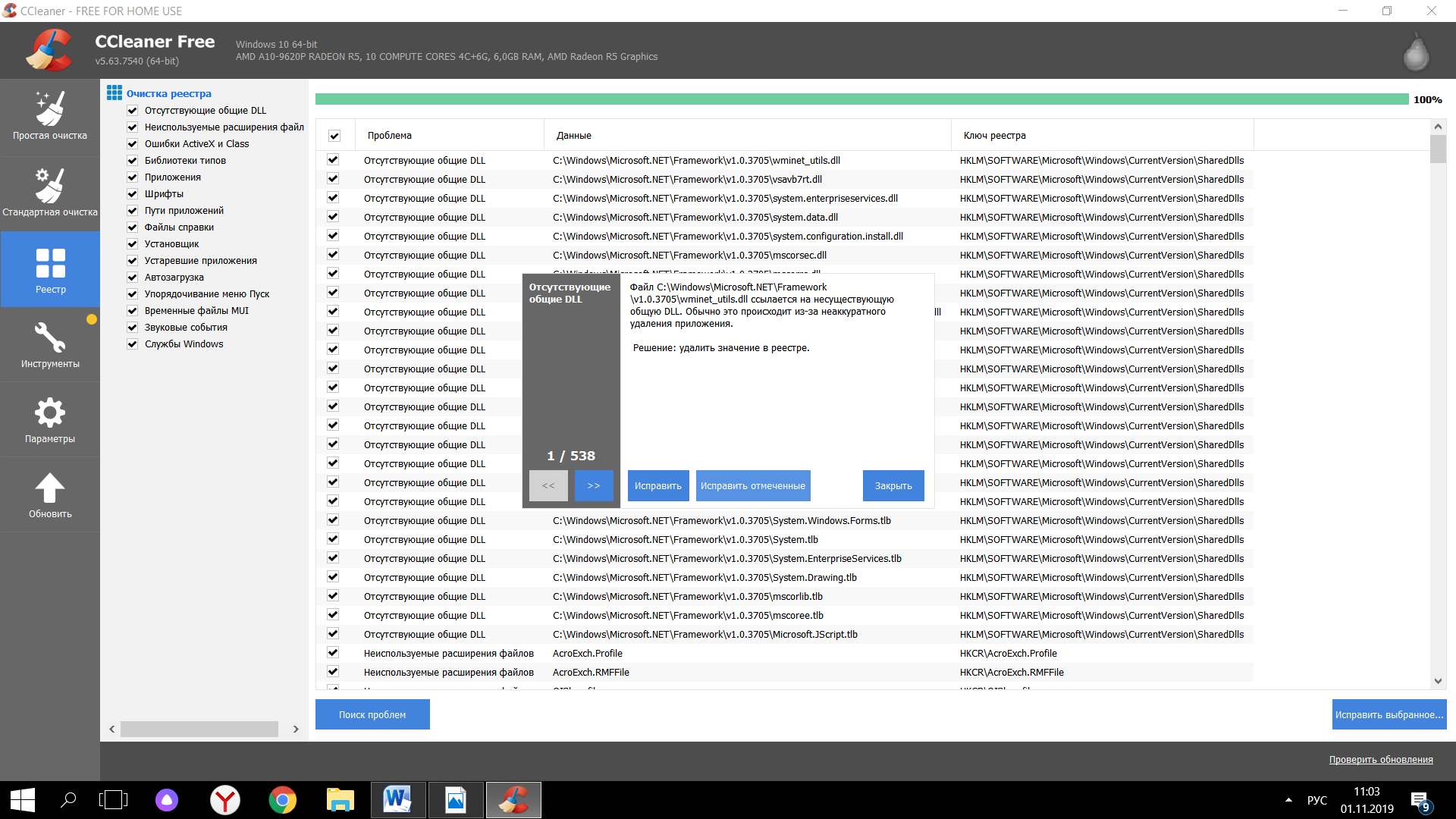The width and height of the screenshot is (1456, 819).
Task: Toggle 'Ошибки ActiveX и Class' checkbox
Action: point(133,144)
